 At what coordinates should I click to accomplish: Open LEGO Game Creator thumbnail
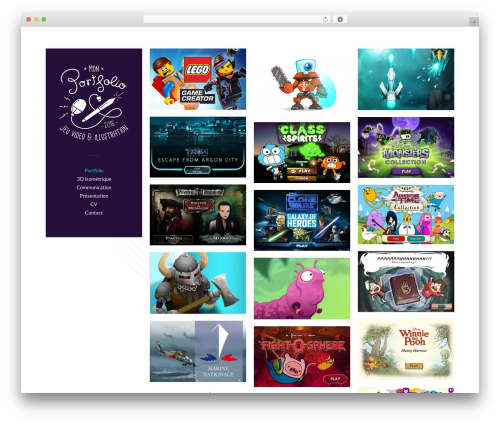point(198,79)
